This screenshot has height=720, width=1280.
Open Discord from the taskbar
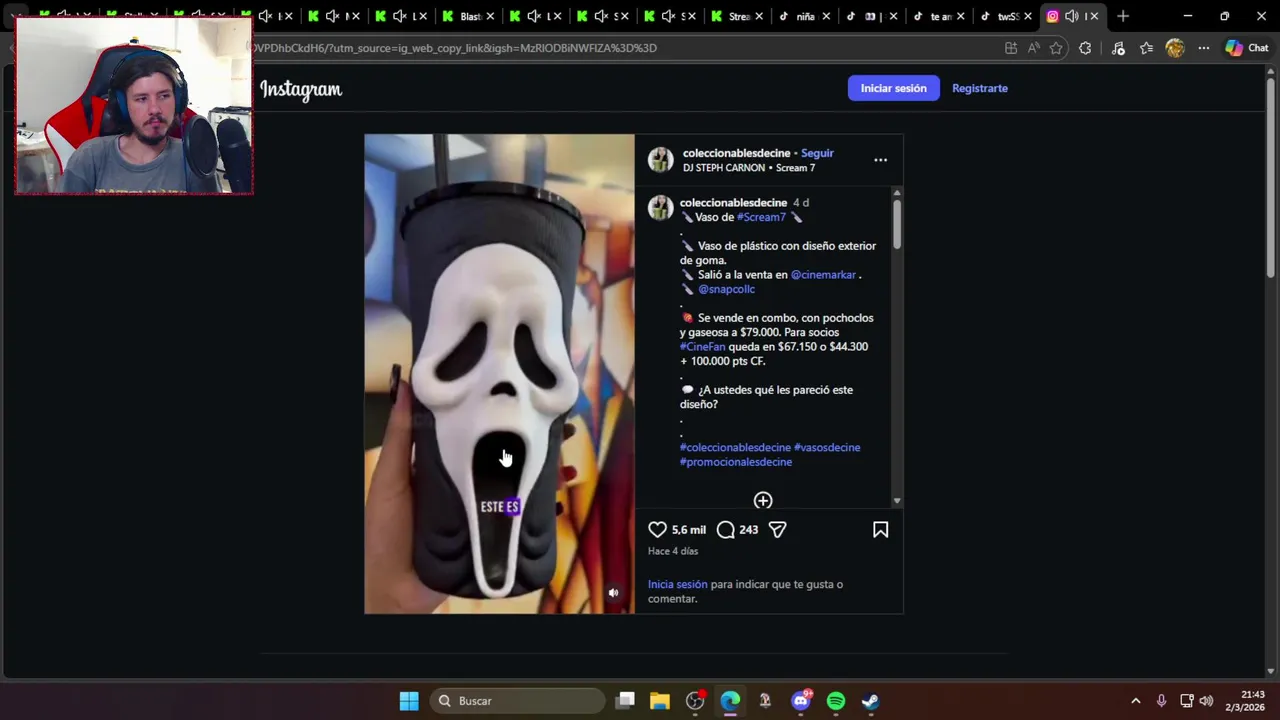pos(800,701)
